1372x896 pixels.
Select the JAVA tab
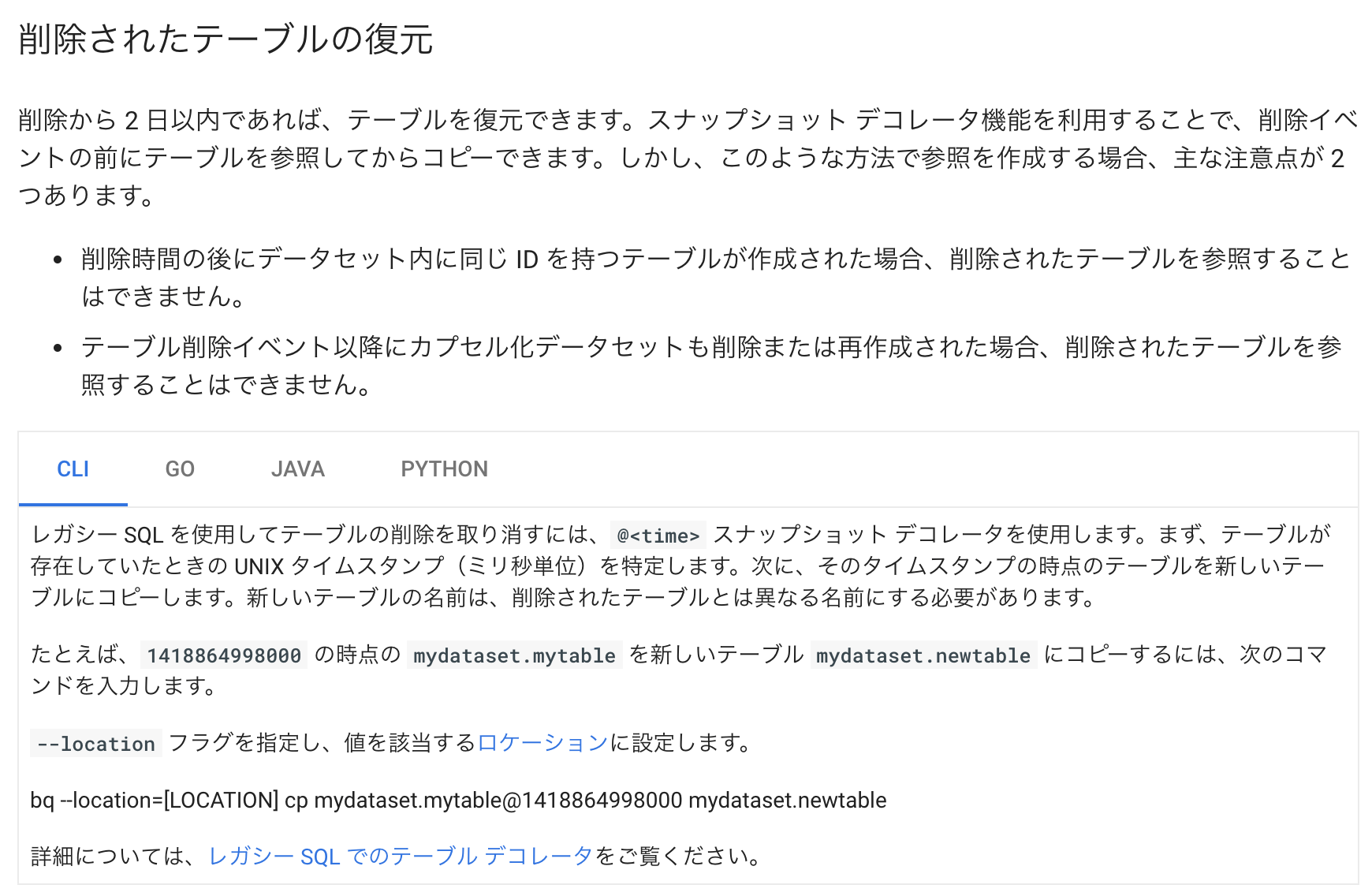click(297, 469)
